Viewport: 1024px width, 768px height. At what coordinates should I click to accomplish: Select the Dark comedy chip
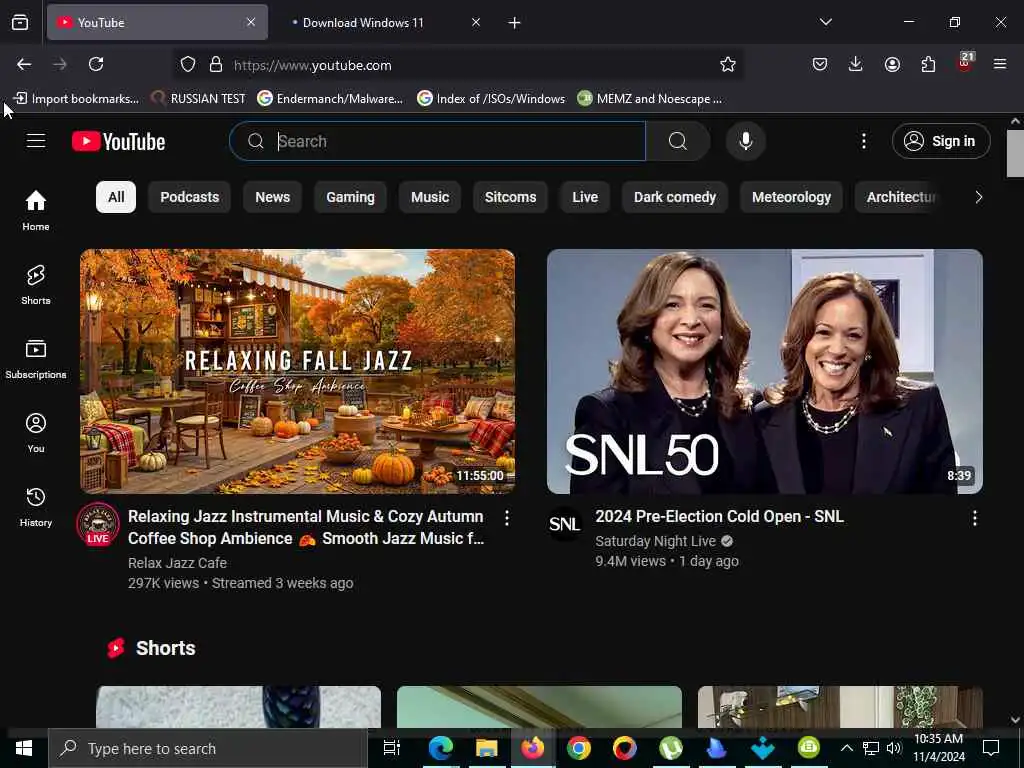coord(675,197)
